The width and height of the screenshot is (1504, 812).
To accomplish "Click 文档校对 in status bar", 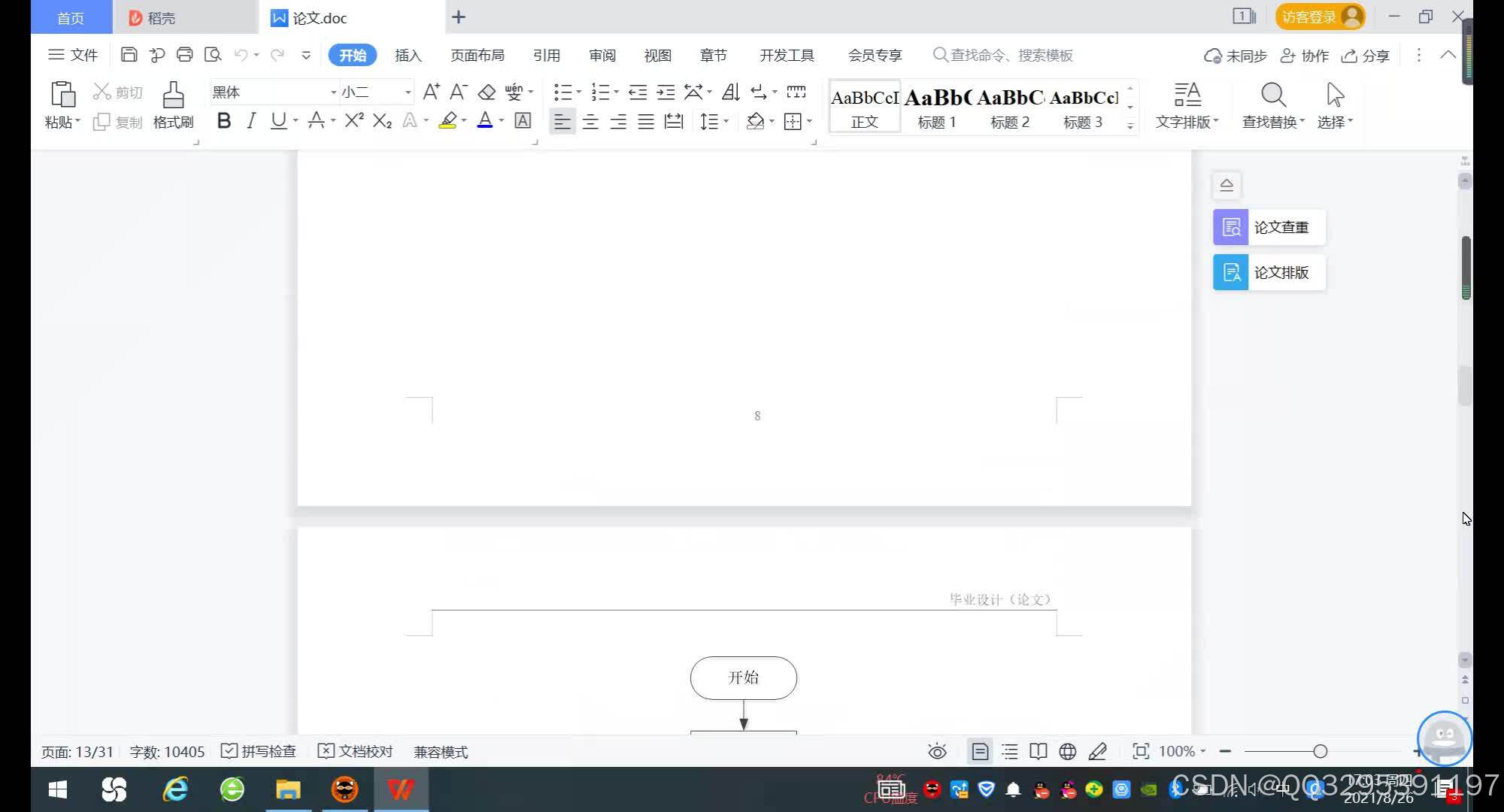I will point(356,751).
